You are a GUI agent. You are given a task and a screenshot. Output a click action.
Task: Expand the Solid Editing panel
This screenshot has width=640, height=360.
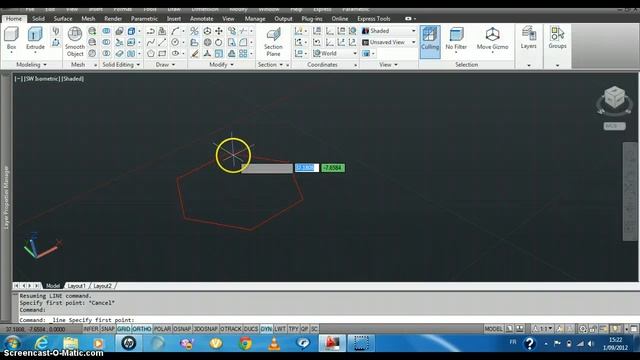121,65
